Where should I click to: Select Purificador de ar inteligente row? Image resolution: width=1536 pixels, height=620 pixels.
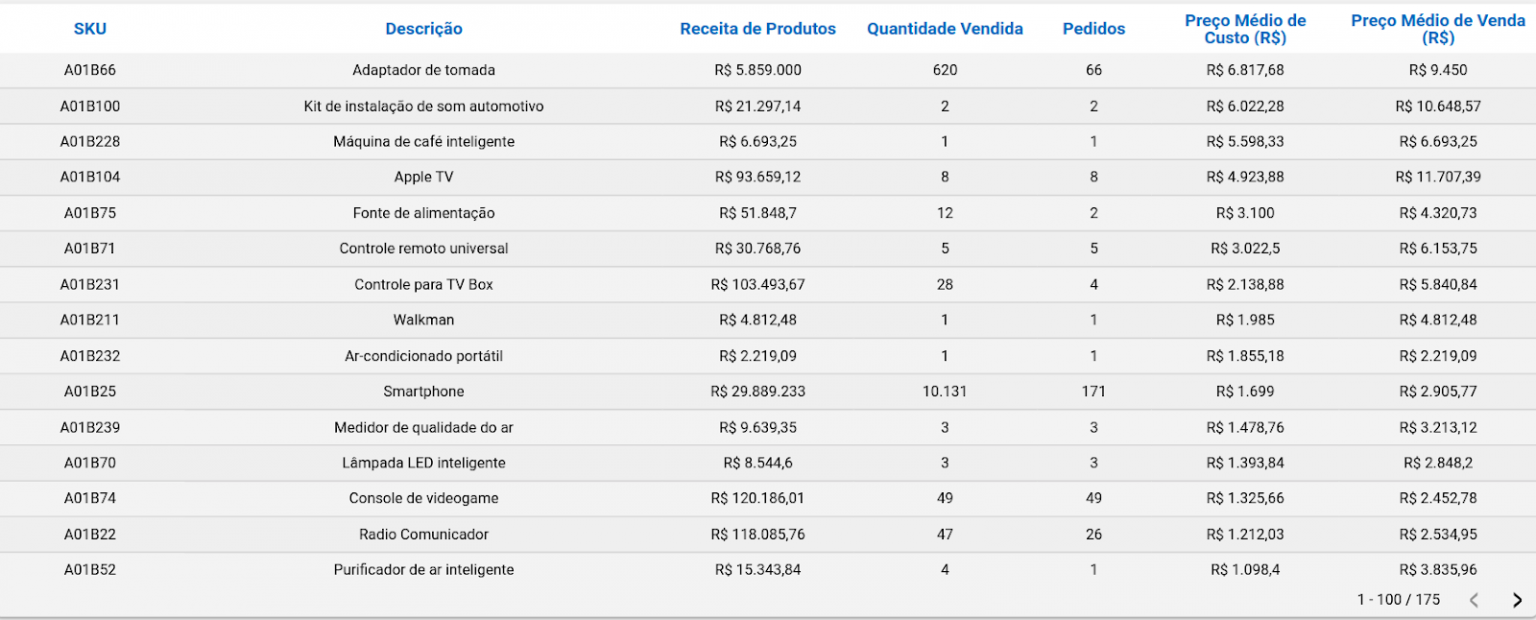pos(424,570)
